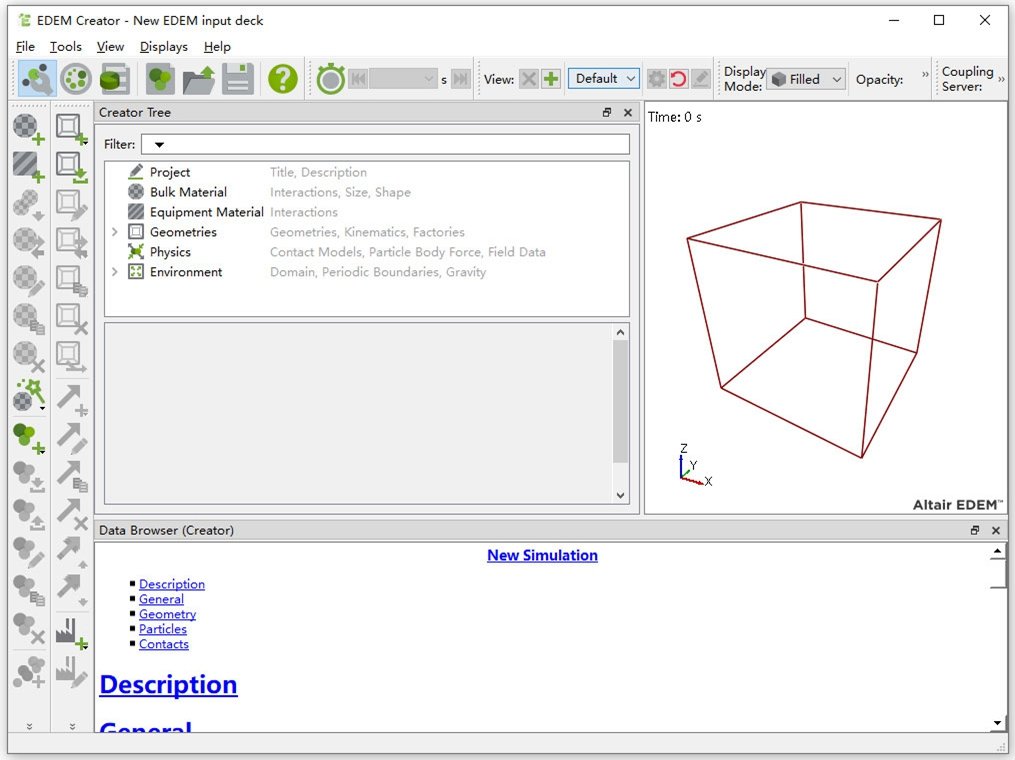Click Creator Tree details scroll up arrow
This screenshot has height=760, width=1015.
click(x=620, y=332)
